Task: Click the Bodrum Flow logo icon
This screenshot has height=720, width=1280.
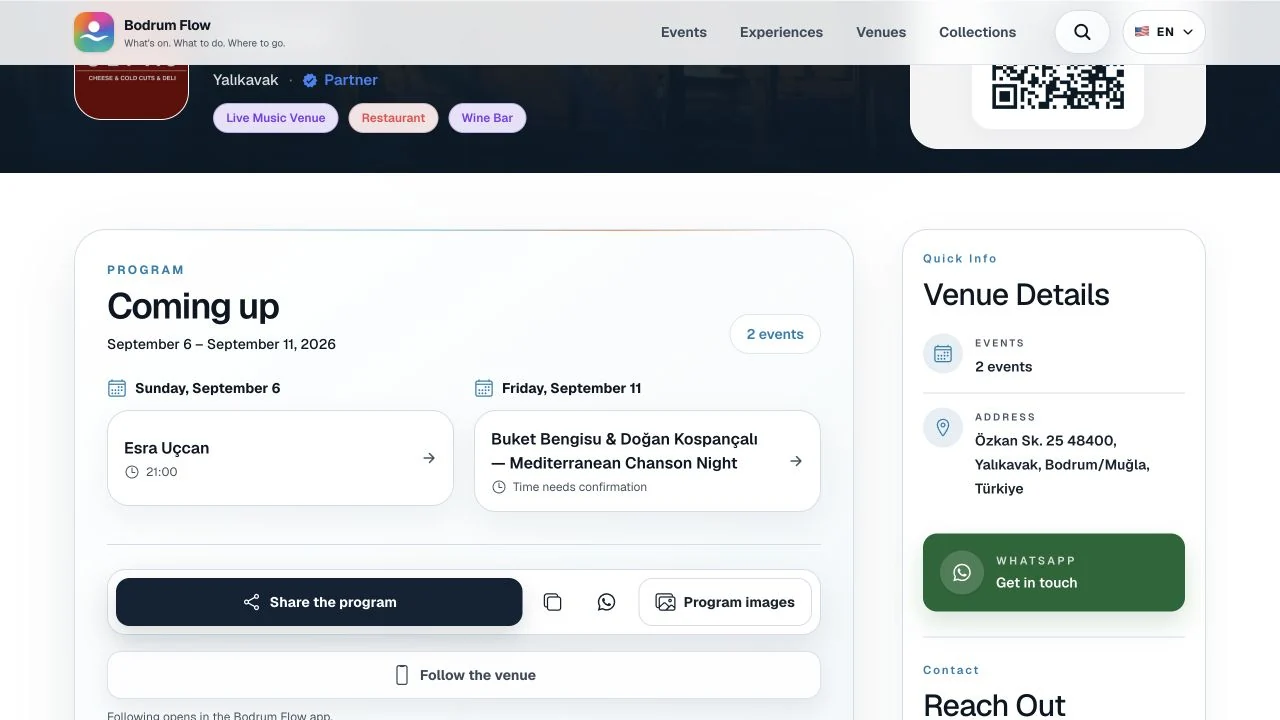Action: point(94,32)
